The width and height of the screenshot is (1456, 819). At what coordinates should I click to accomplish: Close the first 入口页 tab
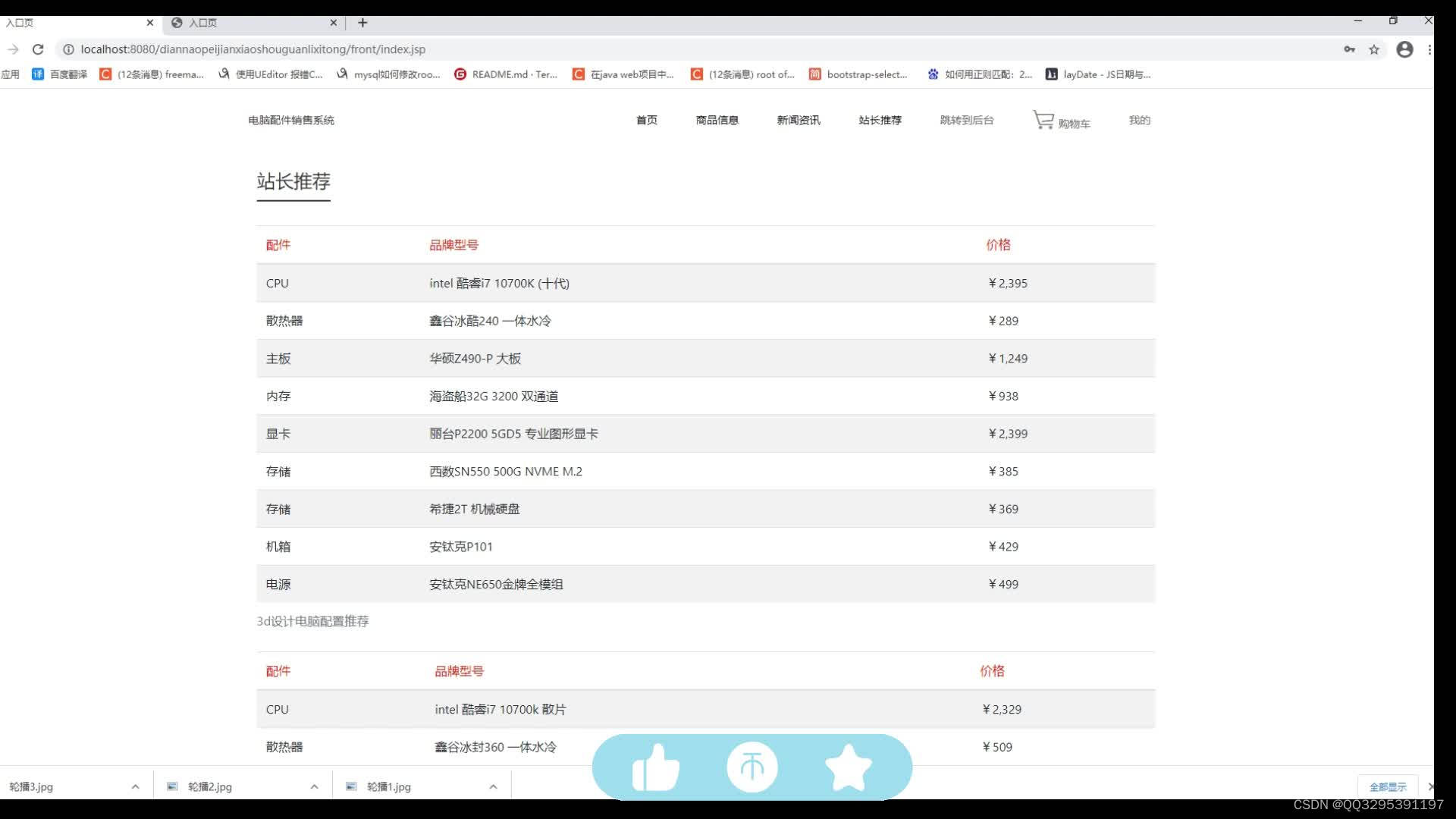(x=149, y=23)
